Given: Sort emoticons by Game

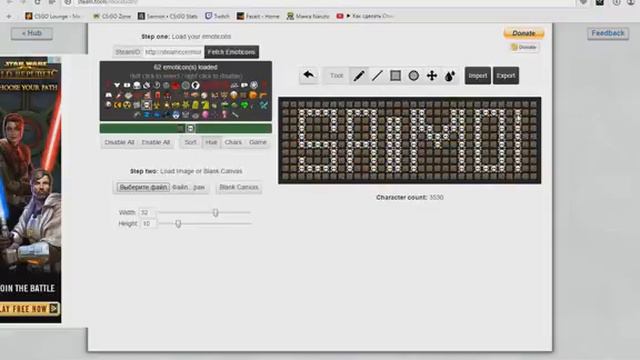Looking at the screenshot, I should coord(258,142).
